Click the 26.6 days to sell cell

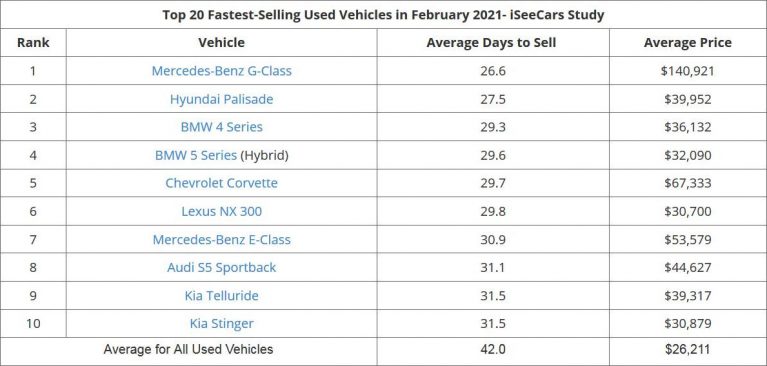493,71
